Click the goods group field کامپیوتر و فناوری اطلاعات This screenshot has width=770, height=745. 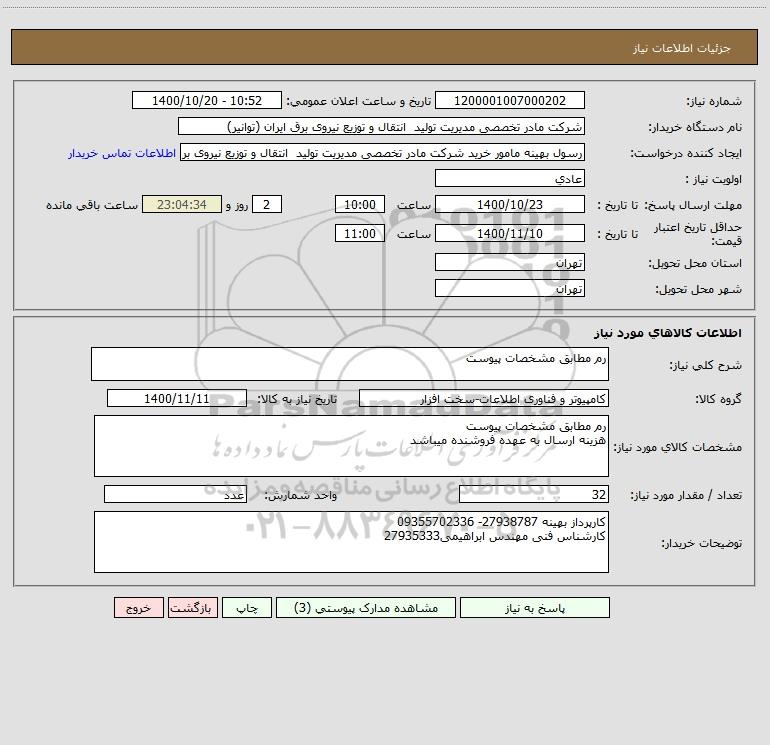pyautogui.click(x=484, y=398)
